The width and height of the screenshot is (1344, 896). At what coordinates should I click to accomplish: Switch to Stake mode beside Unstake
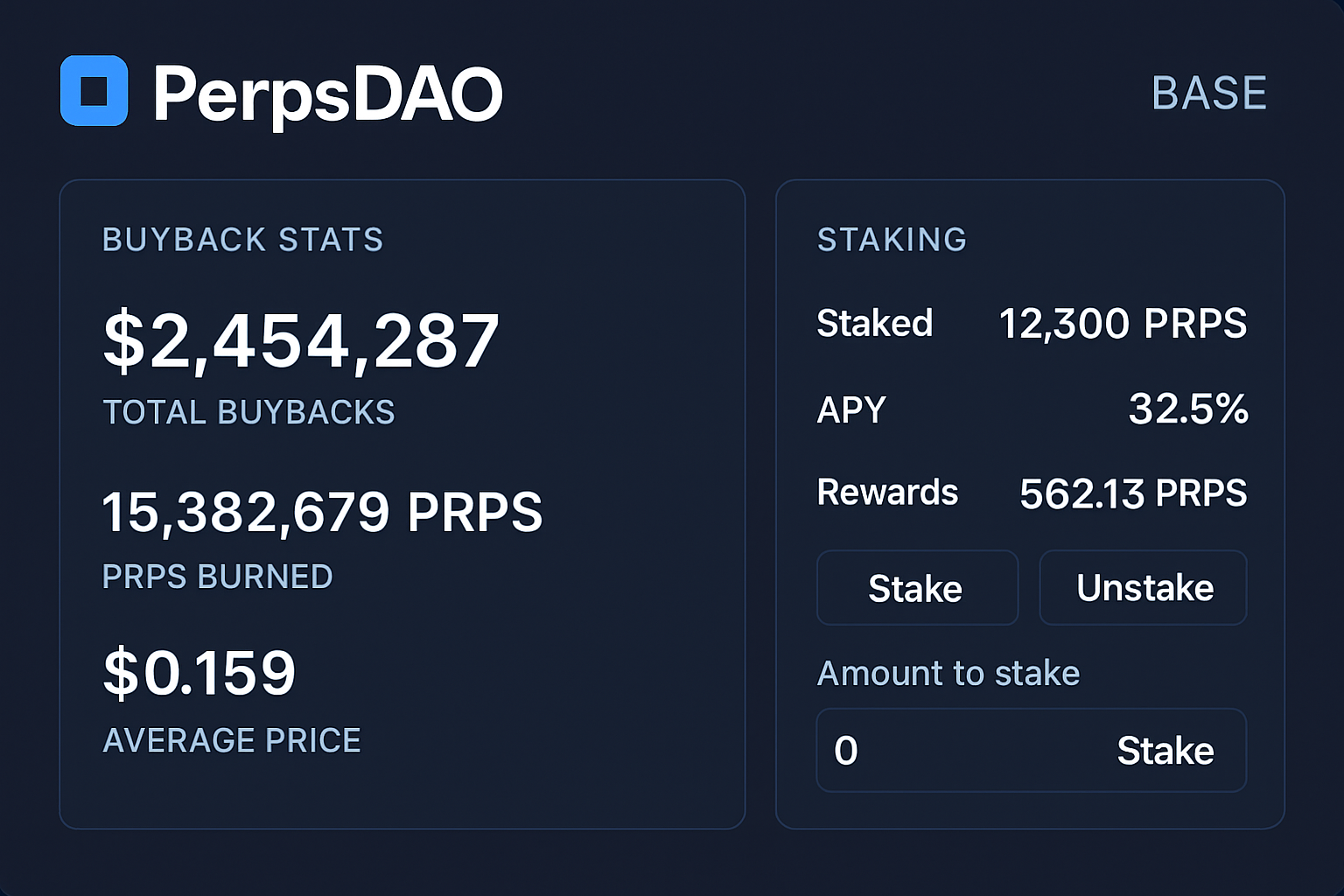click(916, 588)
